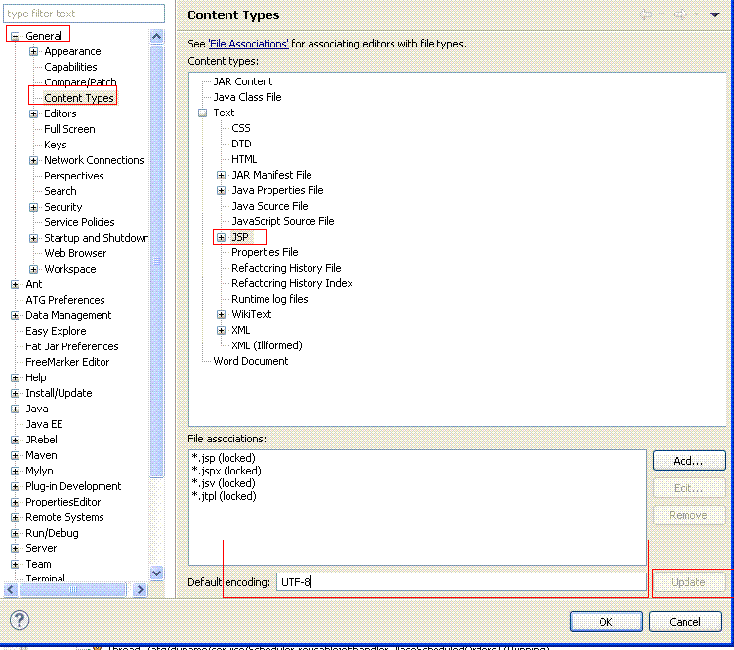Select CSS content type
The height and width of the screenshot is (650, 734).
(241, 128)
